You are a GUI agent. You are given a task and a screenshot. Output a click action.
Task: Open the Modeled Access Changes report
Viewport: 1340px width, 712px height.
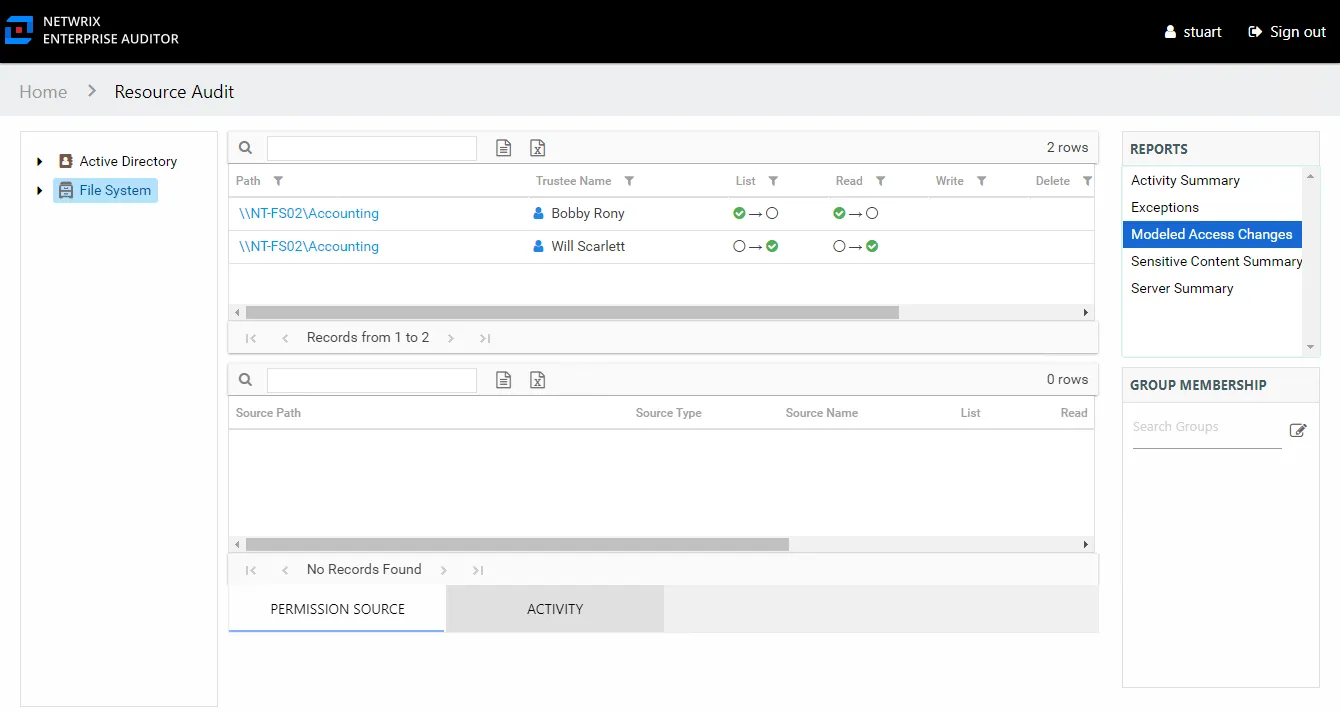tap(1212, 234)
